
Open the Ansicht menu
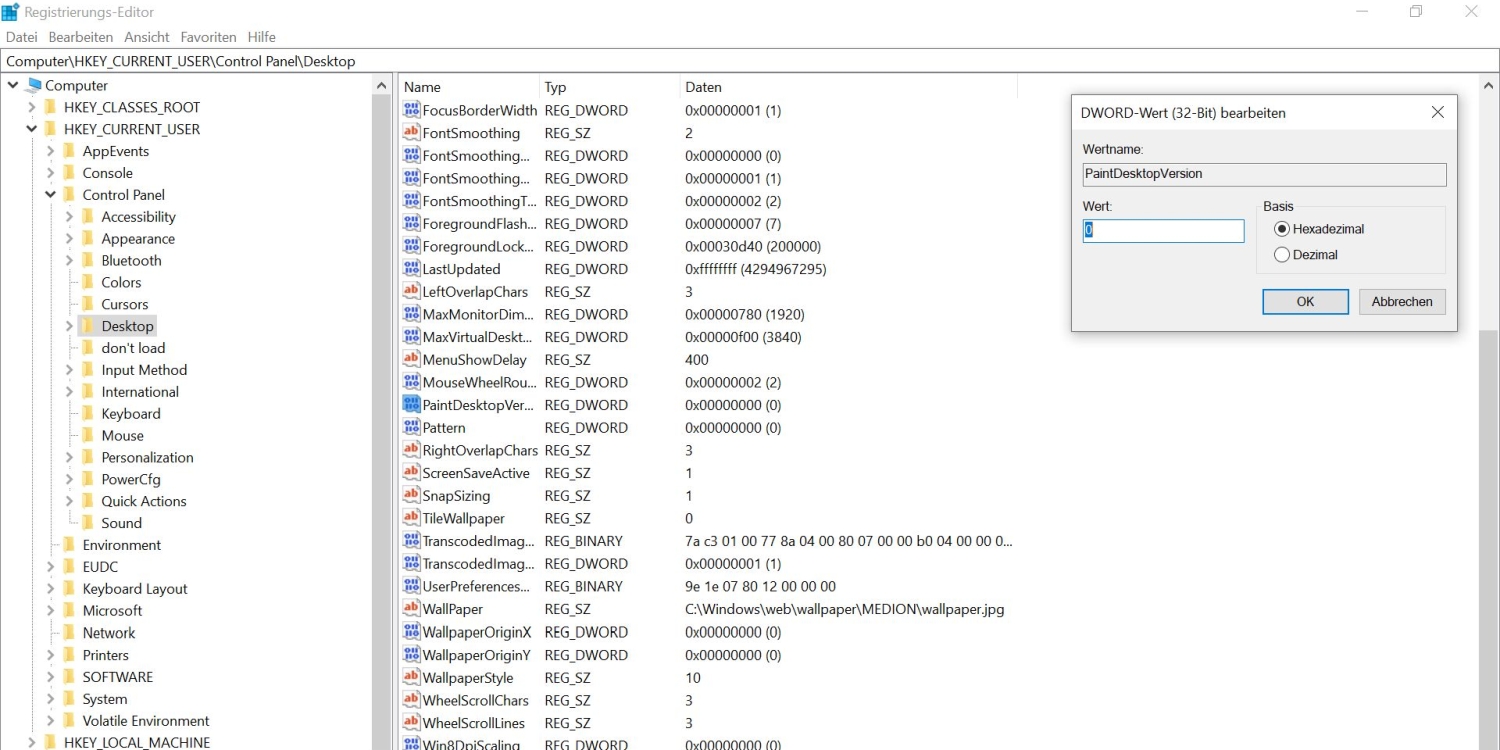(146, 36)
